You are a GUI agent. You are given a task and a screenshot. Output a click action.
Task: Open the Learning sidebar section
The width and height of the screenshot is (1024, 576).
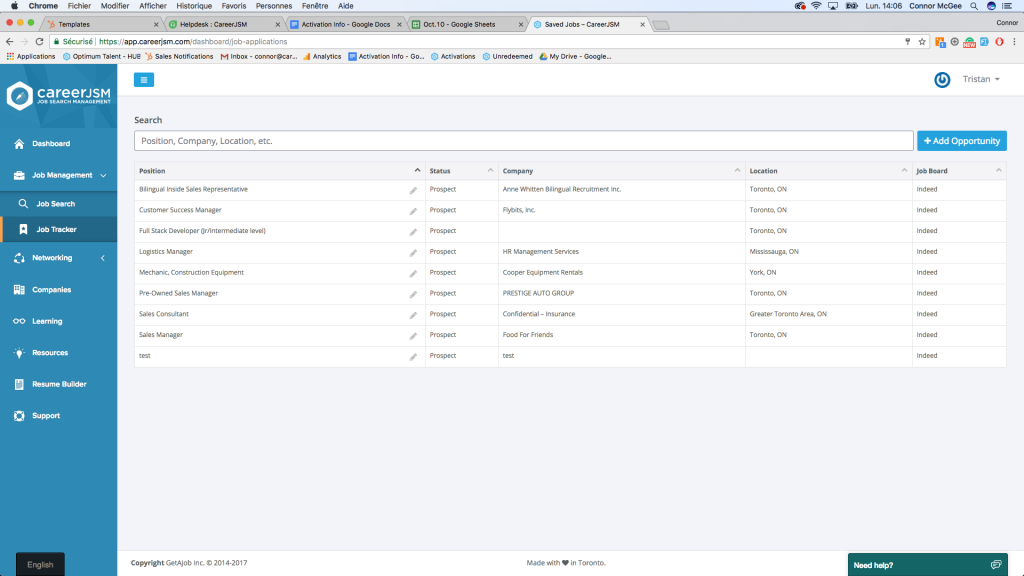pyautogui.click(x=47, y=322)
